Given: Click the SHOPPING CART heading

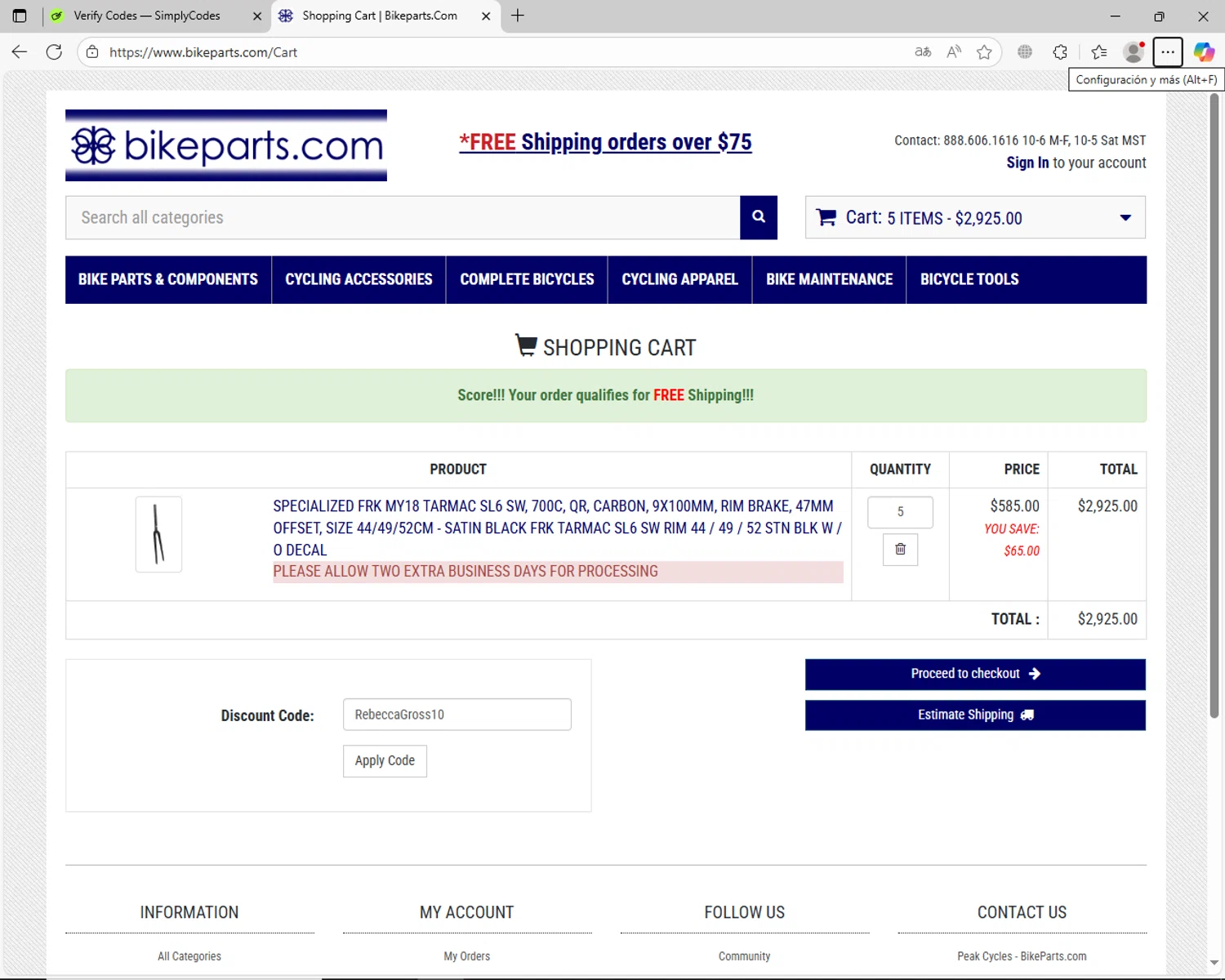Looking at the screenshot, I should [x=605, y=347].
